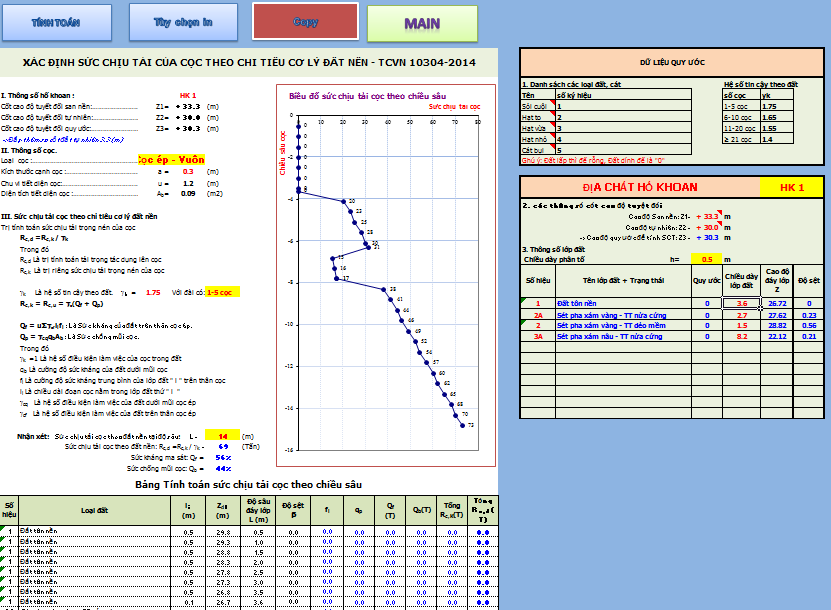The image size is (831, 610).
Task: Select the 11-20 cọc pile count cell
Action: coord(742,128)
